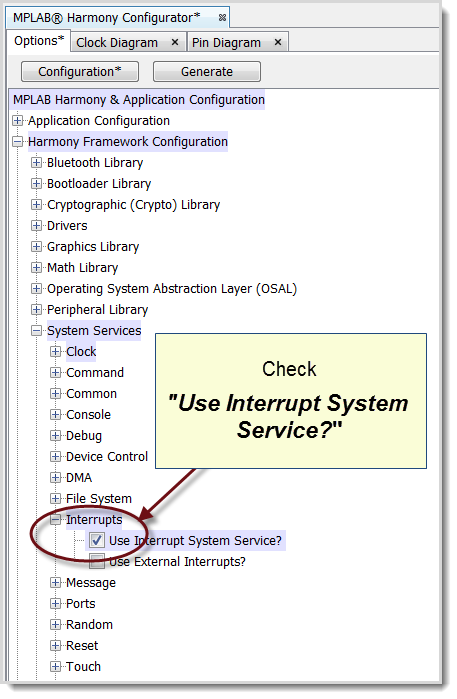Switch to the Clock Diagram tab
Image resolution: width=457 pixels, height=699 pixels.
coord(117,43)
